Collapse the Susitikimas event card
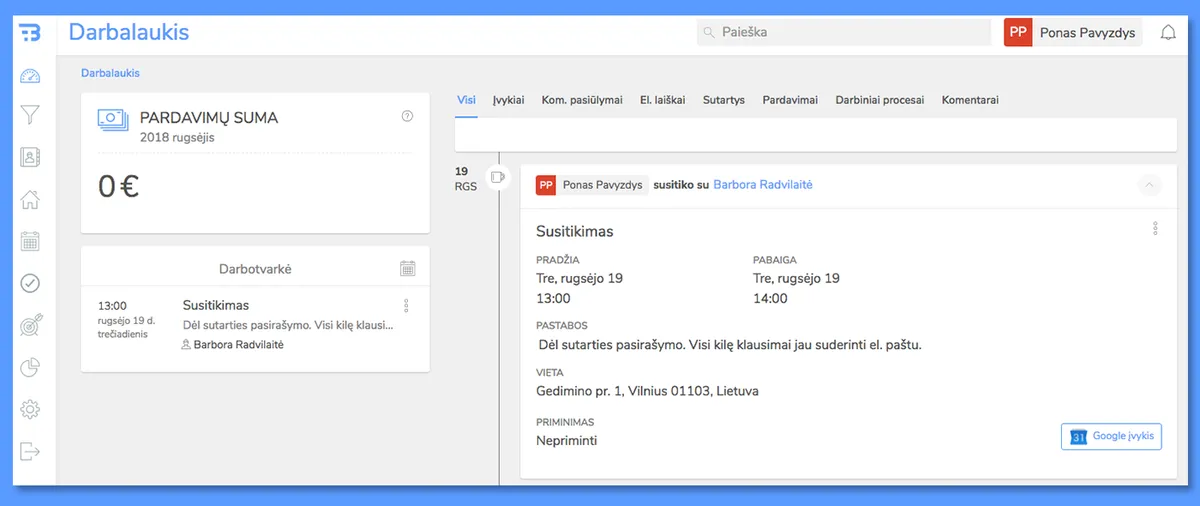Viewport: 1200px width, 506px height. (x=1149, y=185)
